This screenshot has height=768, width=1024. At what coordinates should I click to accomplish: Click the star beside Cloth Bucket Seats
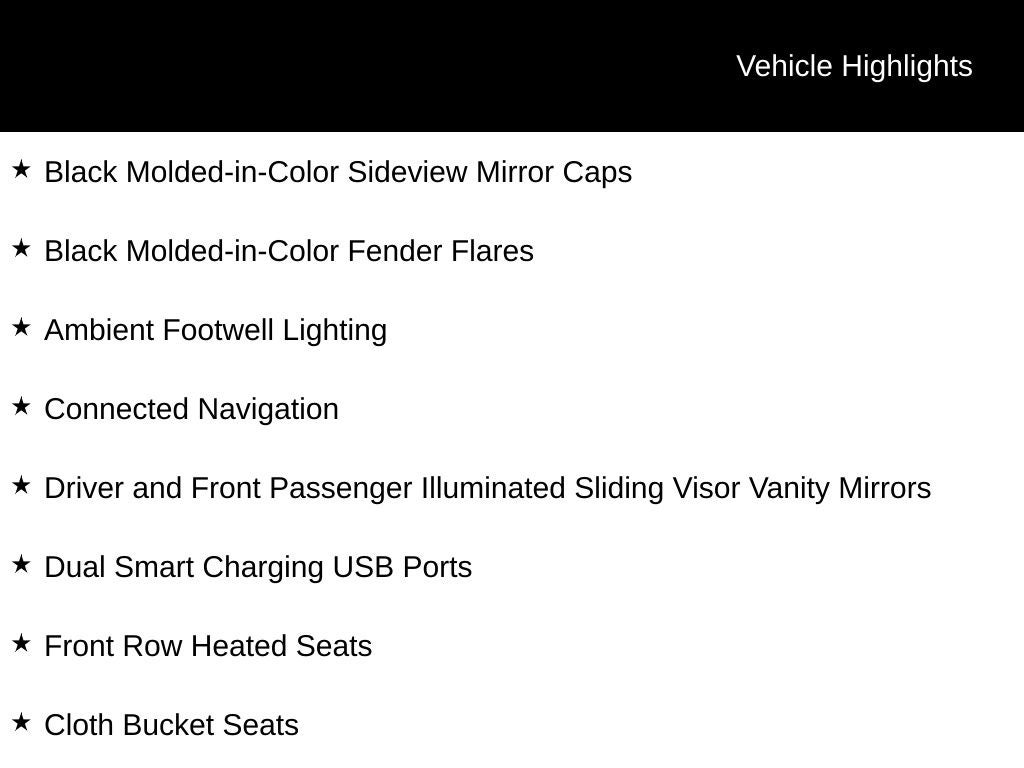tap(21, 723)
